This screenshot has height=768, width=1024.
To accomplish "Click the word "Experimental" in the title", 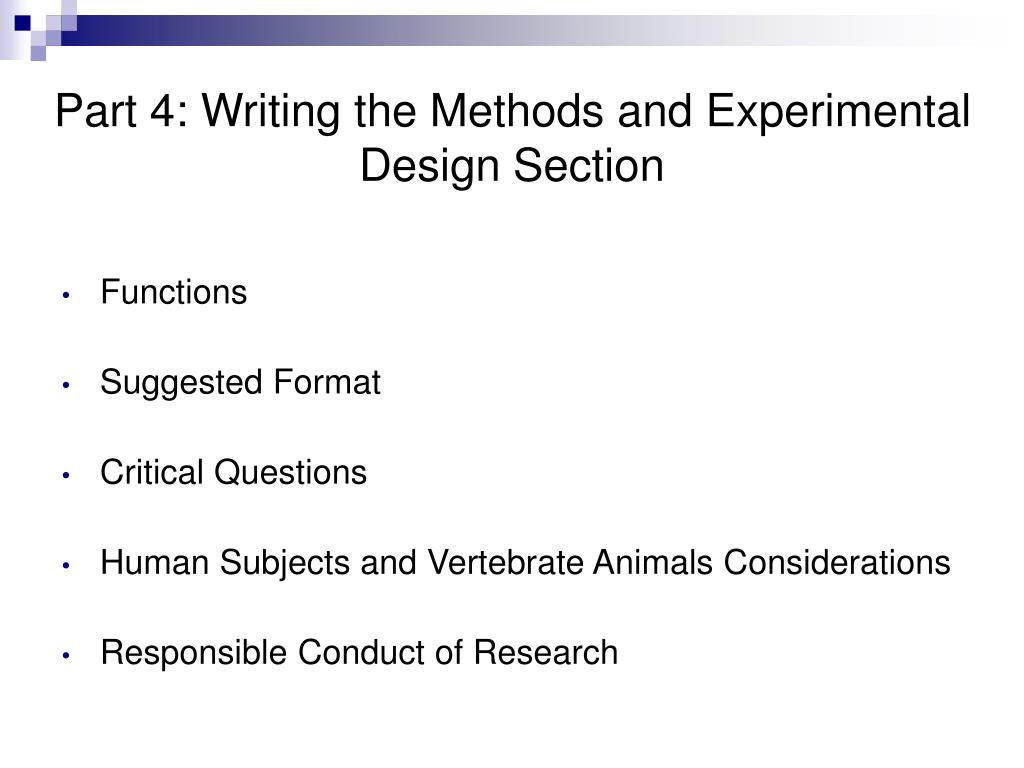I will [x=839, y=112].
